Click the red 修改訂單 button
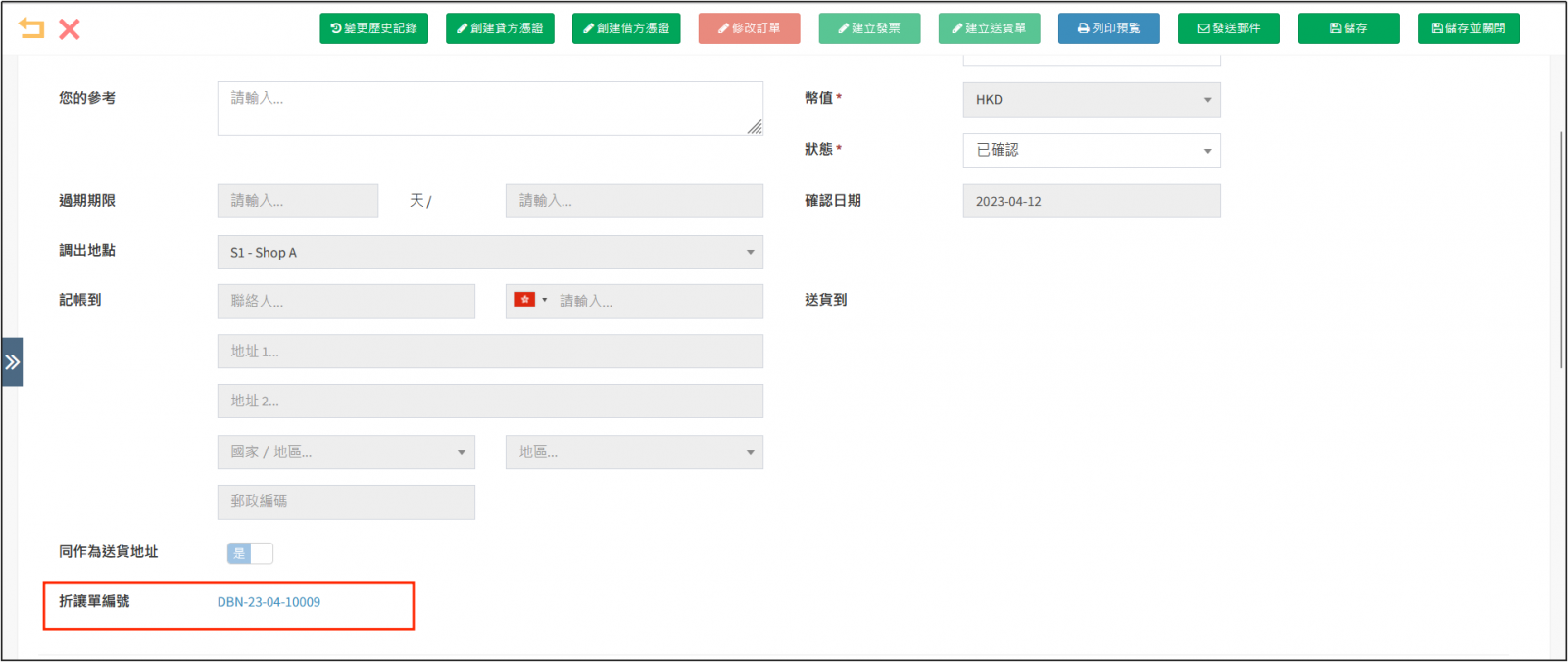Viewport: 1568px width, 662px height. 750,28
